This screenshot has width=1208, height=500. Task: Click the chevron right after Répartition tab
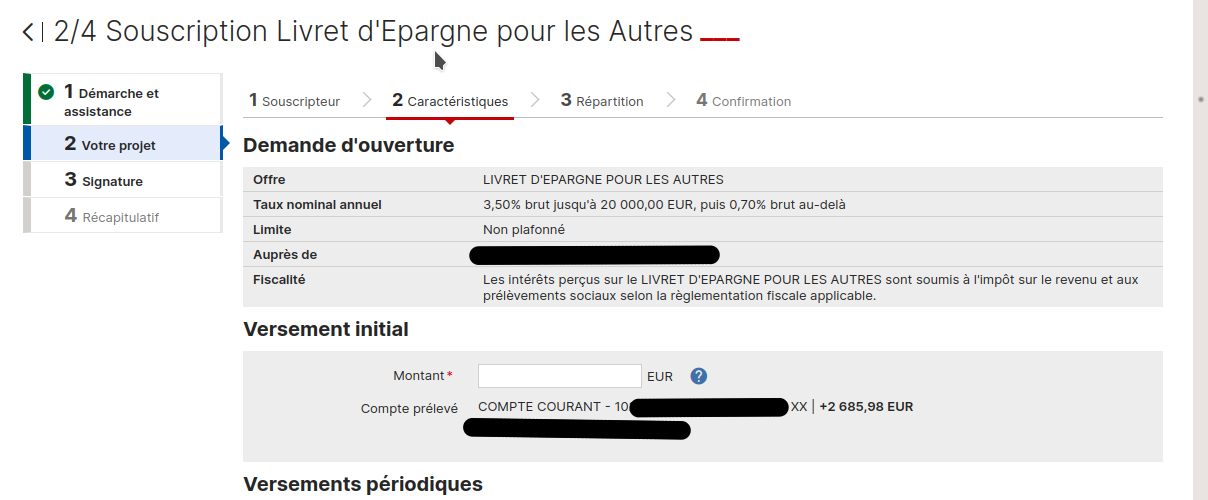click(x=671, y=100)
